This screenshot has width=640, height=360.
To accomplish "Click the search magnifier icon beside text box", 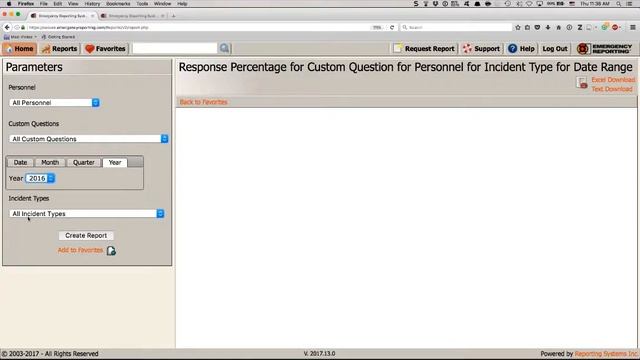I will tap(224, 49).
